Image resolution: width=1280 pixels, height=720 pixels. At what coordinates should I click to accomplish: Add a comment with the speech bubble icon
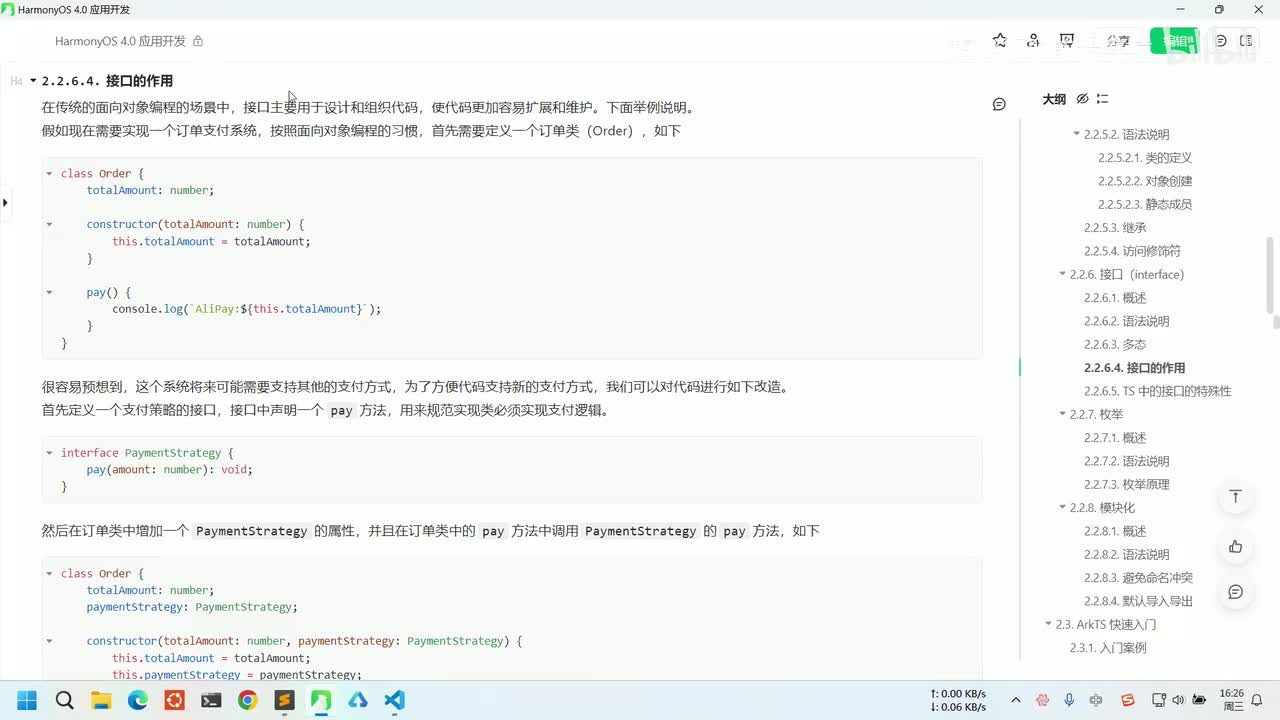[x=999, y=104]
